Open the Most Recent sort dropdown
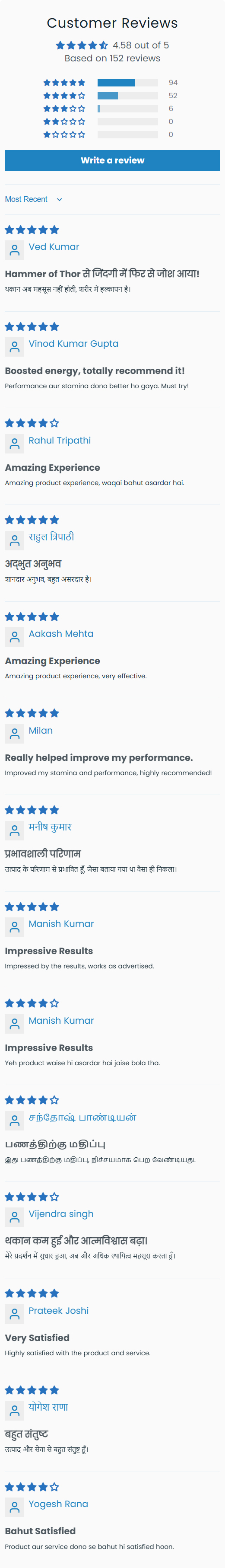 (33, 199)
